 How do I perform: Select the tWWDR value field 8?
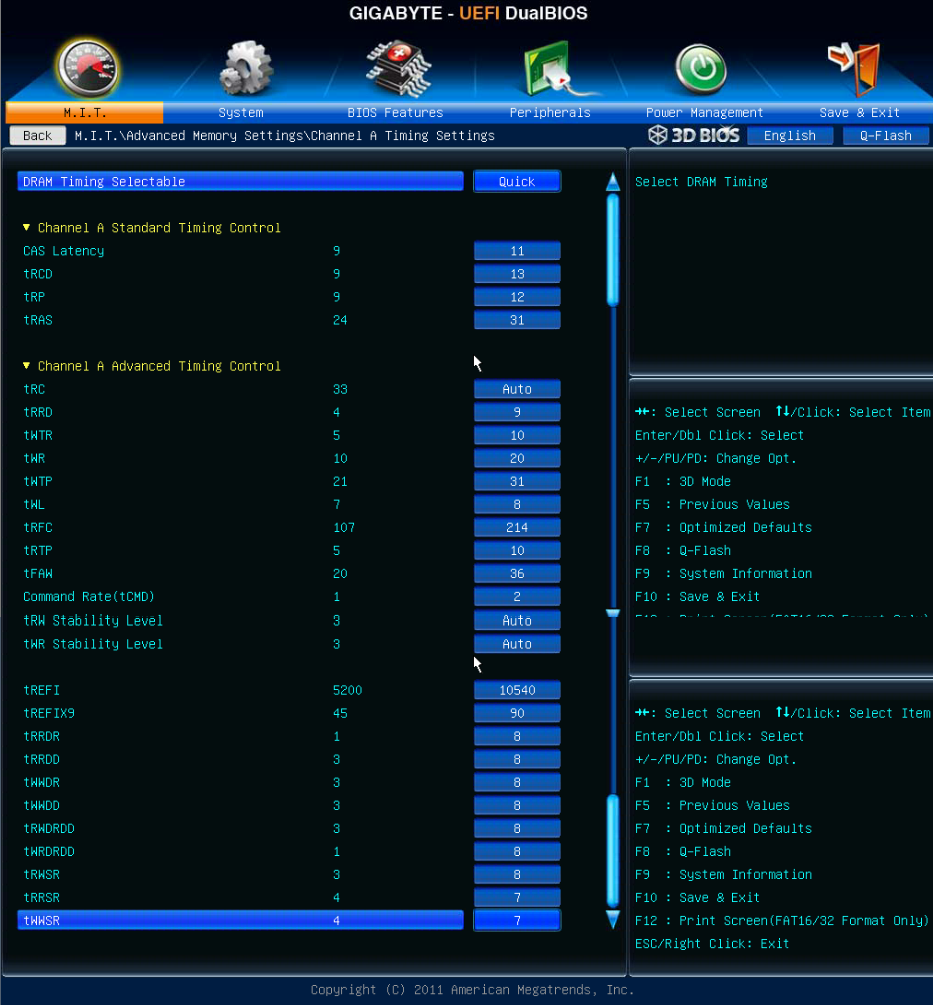point(517,782)
